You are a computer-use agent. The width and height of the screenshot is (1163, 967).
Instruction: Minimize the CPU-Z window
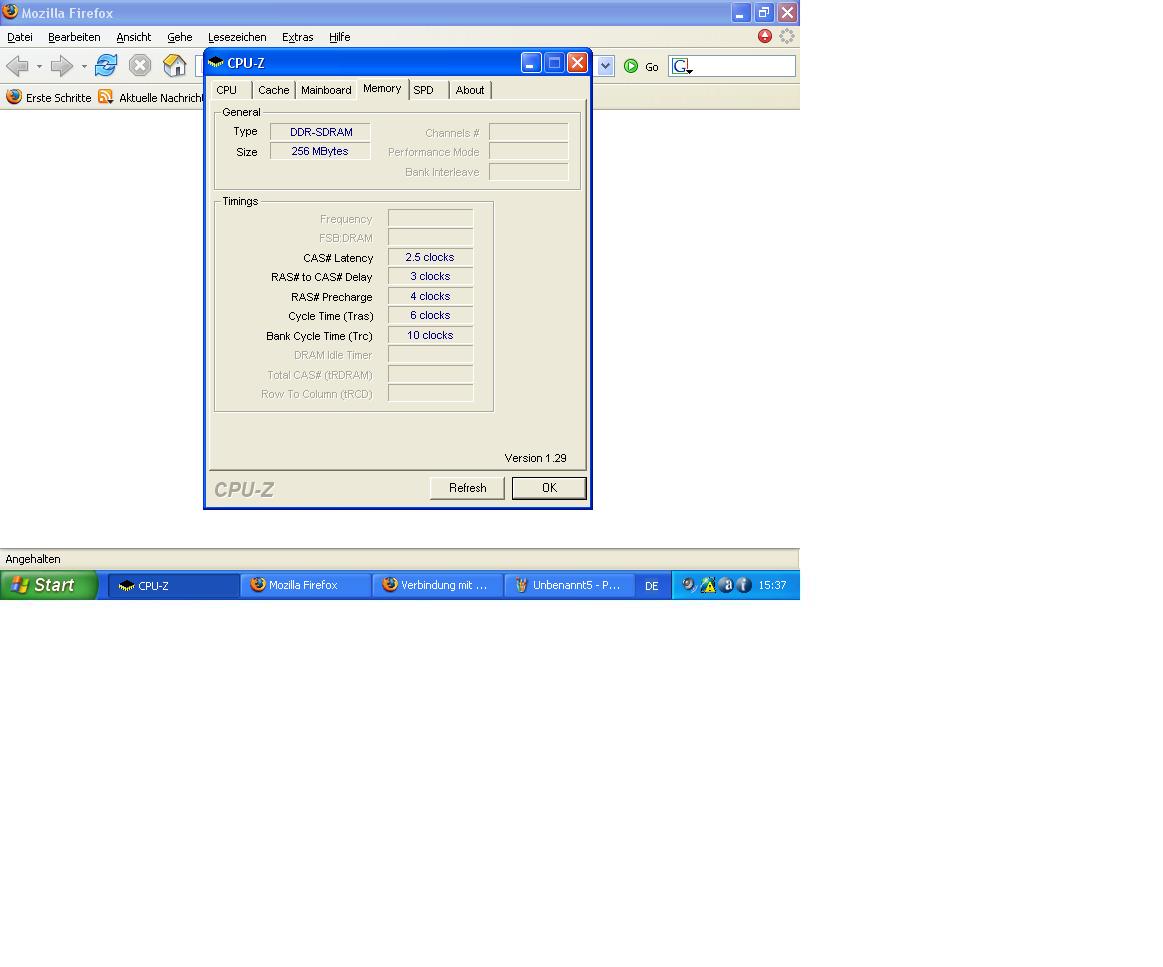(x=530, y=63)
